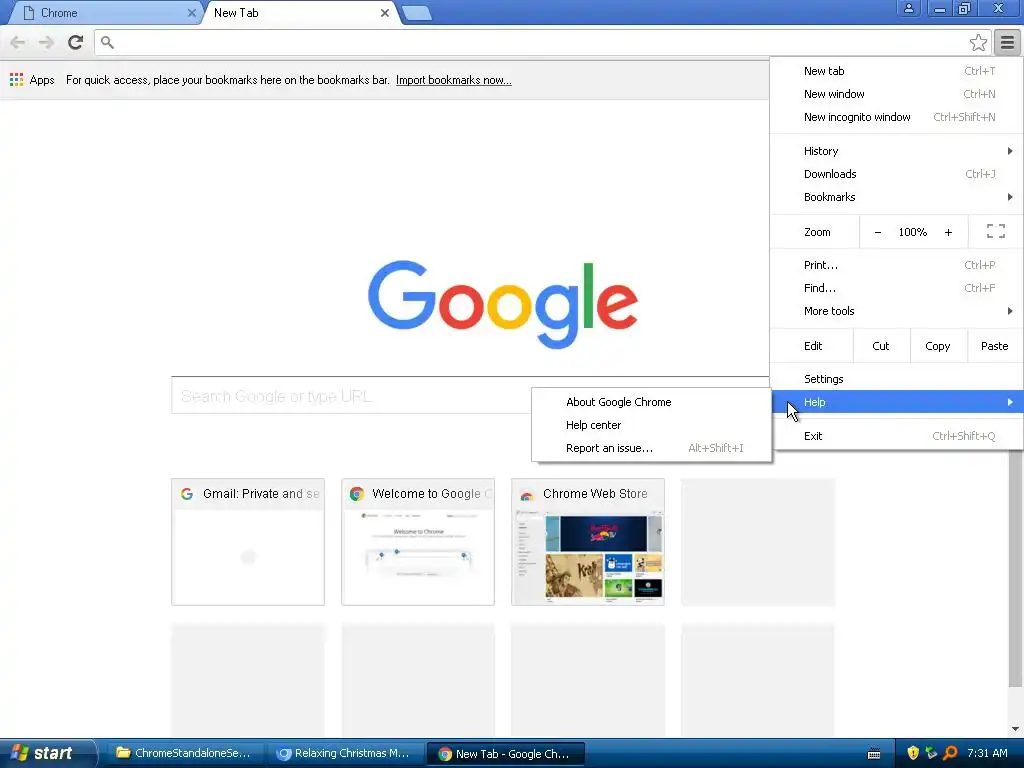Viewport: 1024px width, 768px height.
Task: Click the keyboard tray icon
Action: (874, 754)
